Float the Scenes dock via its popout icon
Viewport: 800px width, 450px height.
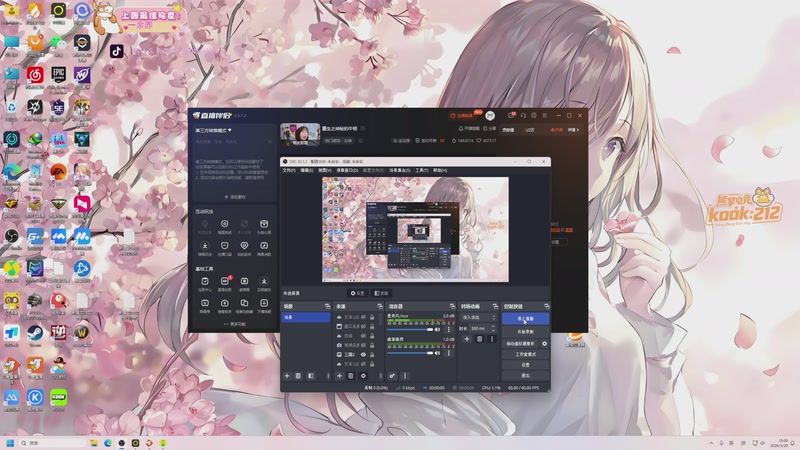[x=327, y=306]
